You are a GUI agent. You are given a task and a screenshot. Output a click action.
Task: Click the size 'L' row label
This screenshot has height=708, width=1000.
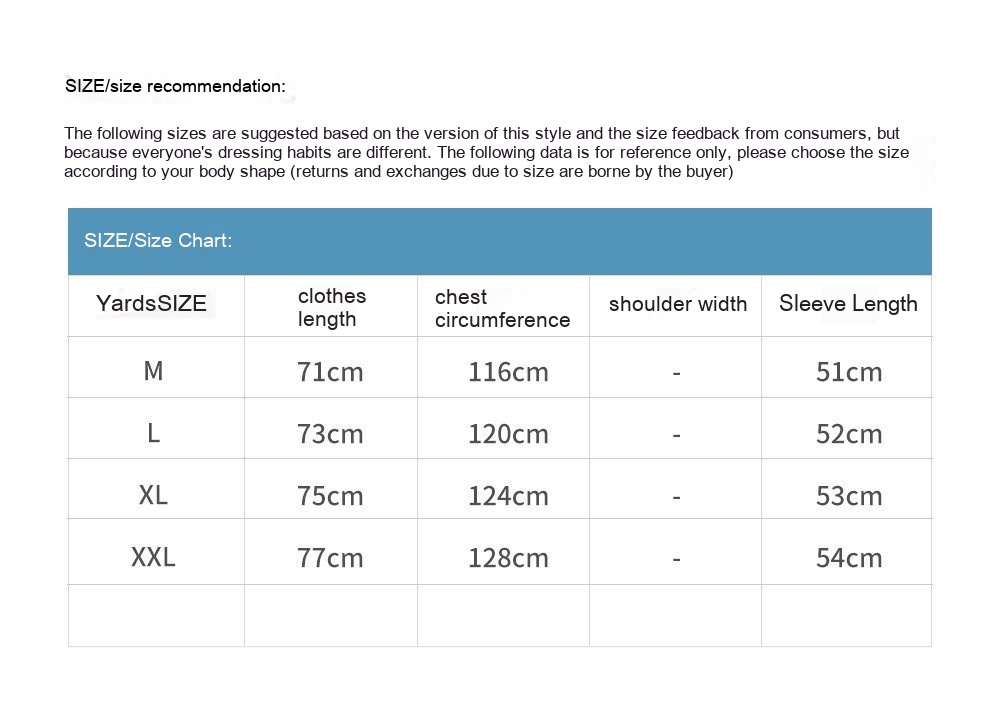[x=153, y=433]
